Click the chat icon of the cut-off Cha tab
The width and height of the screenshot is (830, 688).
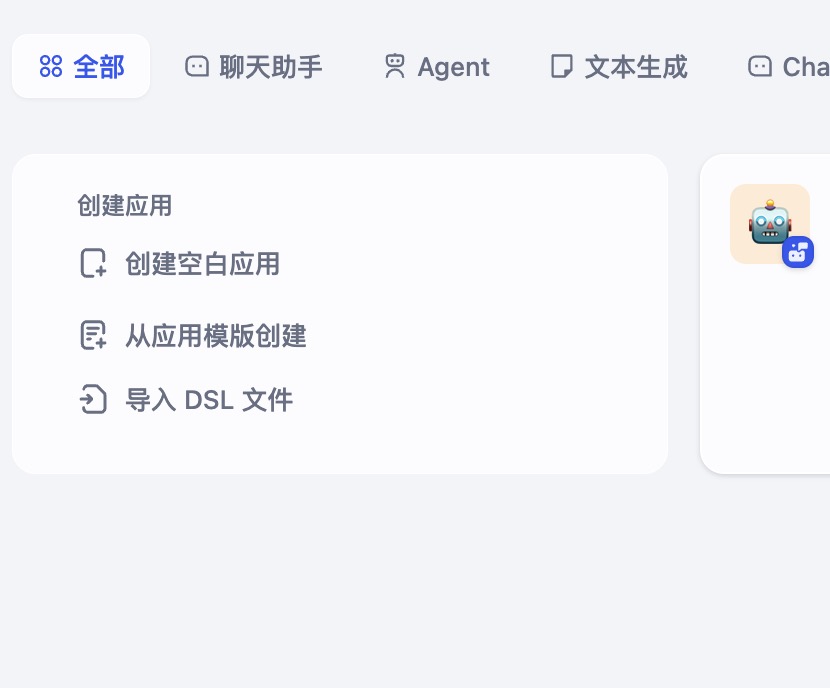[x=760, y=67]
